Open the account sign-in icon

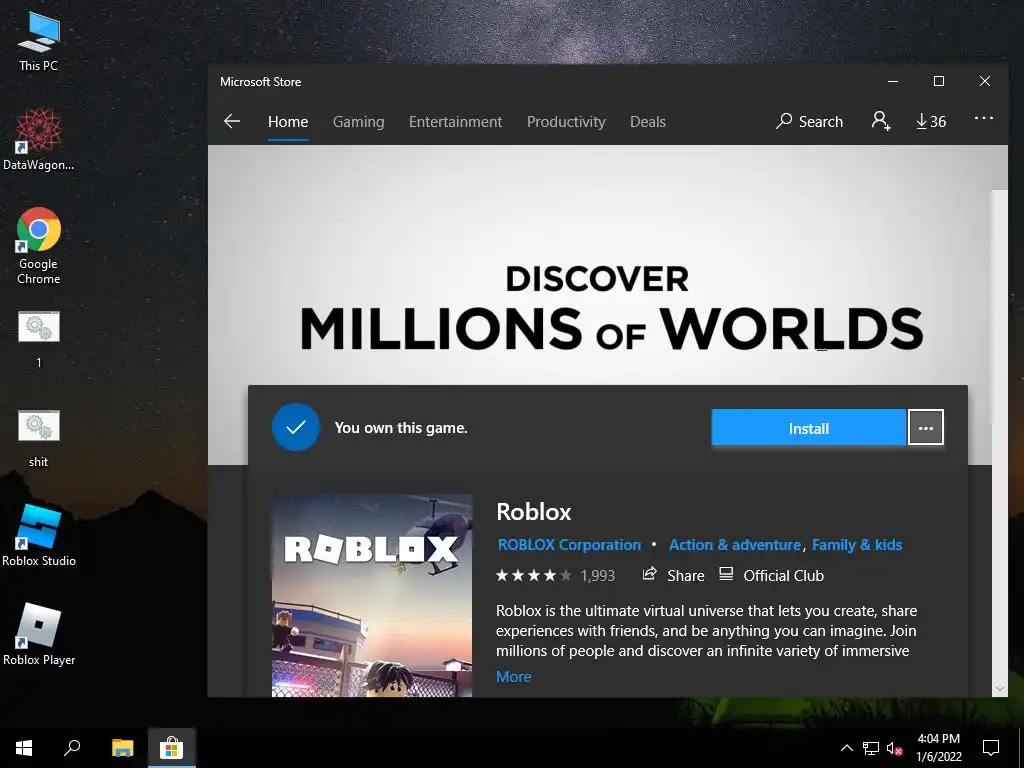(x=881, y=121)
